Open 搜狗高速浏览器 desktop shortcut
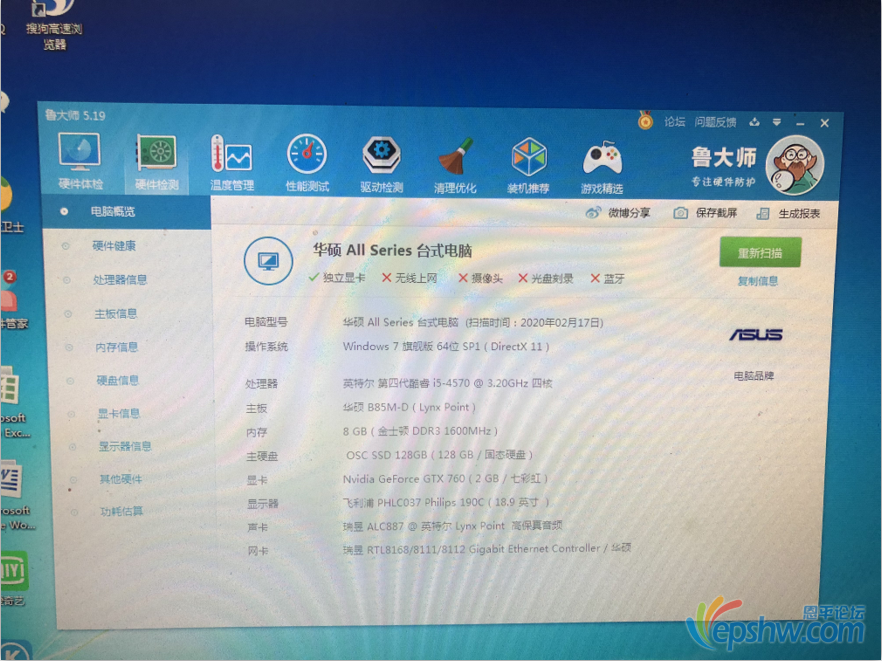 [x=54, y=24]
